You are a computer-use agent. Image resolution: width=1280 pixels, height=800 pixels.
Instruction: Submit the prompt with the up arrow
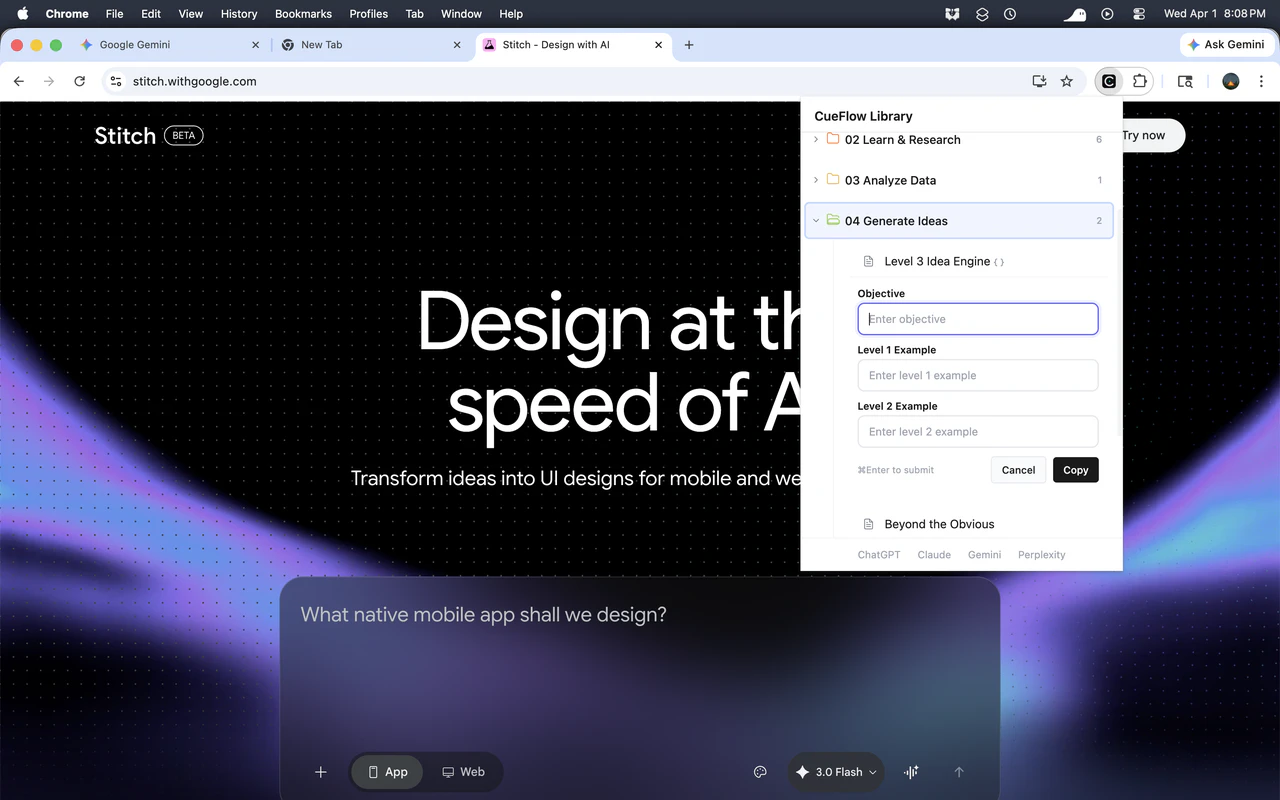[959, 772]
